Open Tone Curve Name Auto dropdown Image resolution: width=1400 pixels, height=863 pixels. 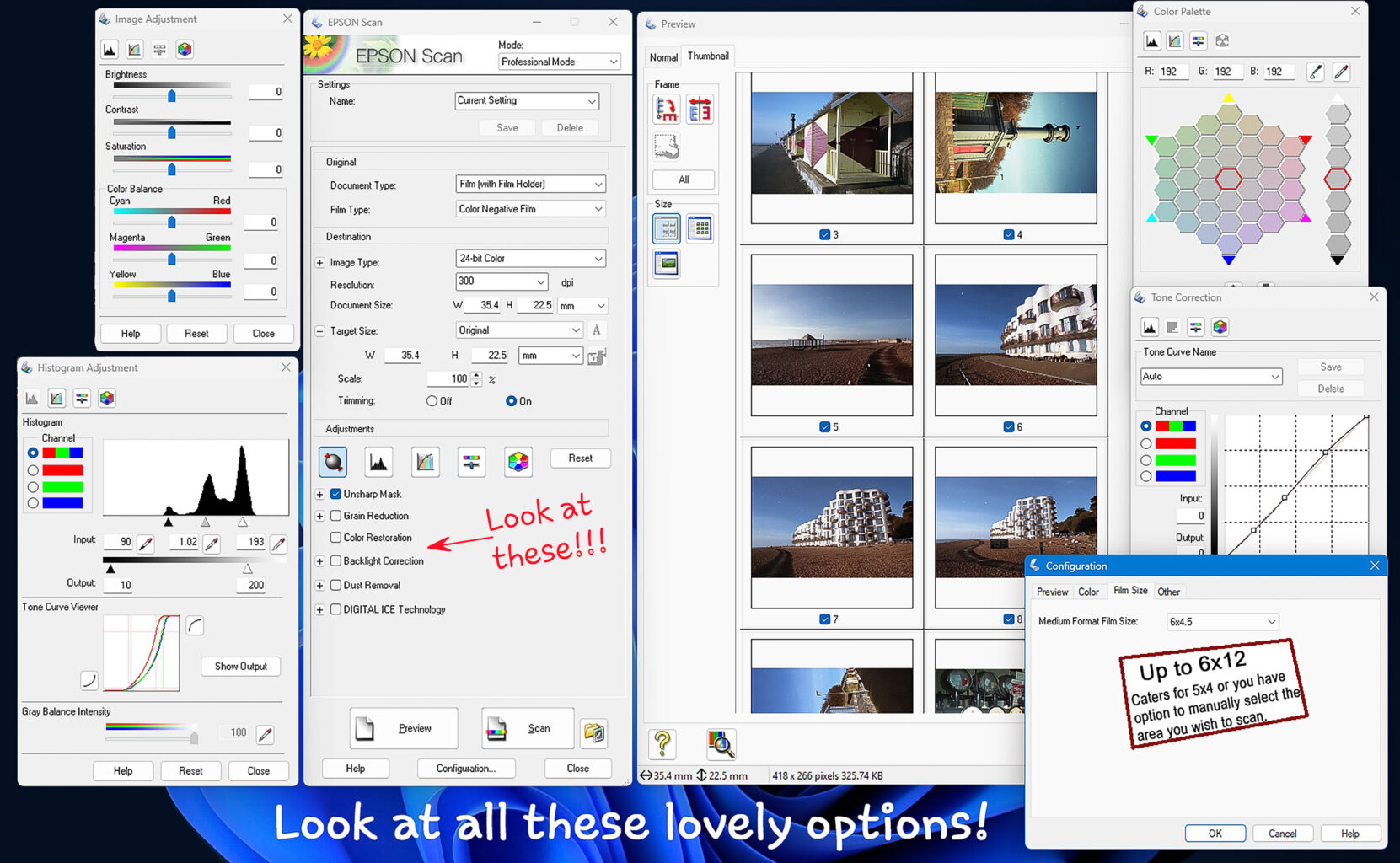click(x=1211, y=377)
